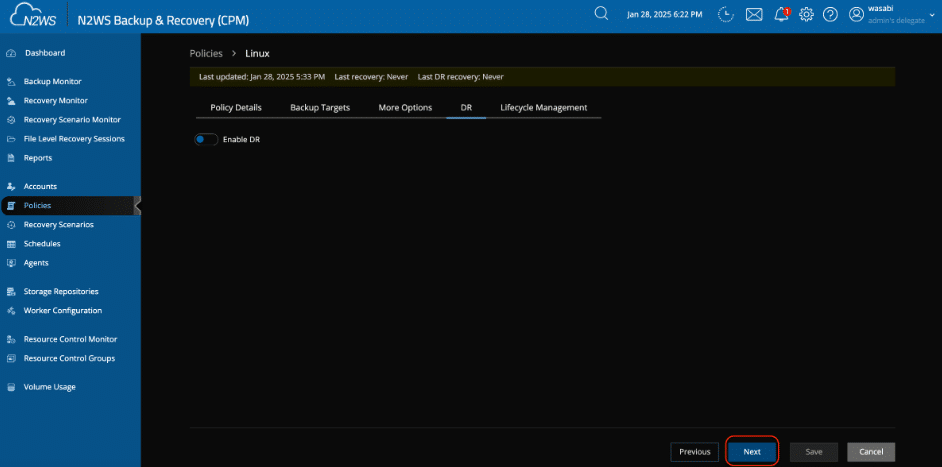Click the Reports document icon
The image size is (942, 467).
[10, 158]
